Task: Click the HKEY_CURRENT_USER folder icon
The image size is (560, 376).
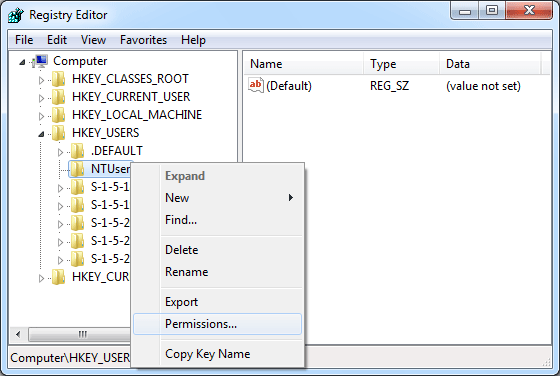Action: coord(58,97)
